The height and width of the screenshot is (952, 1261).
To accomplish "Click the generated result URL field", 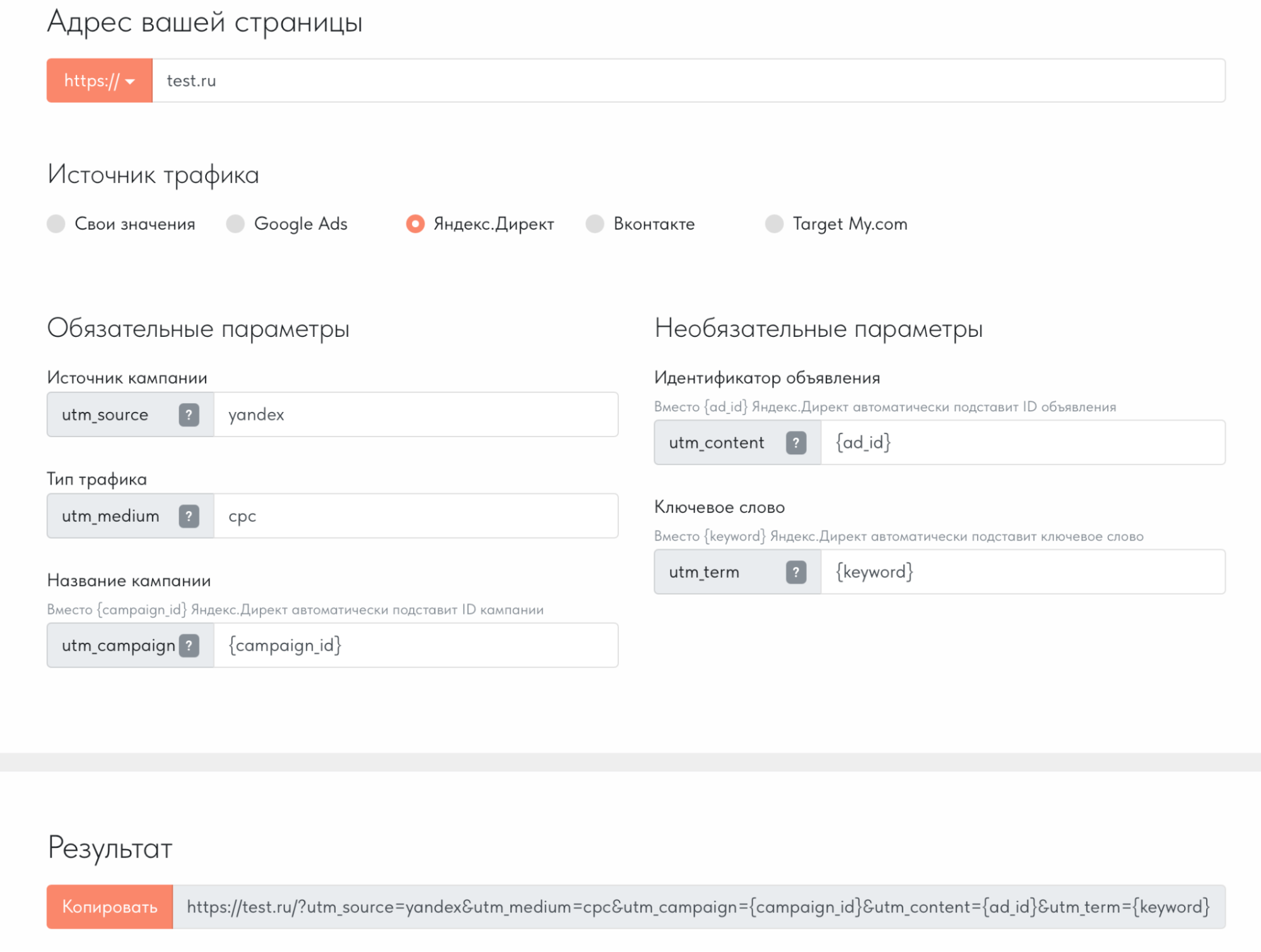I will pos(698,907).
